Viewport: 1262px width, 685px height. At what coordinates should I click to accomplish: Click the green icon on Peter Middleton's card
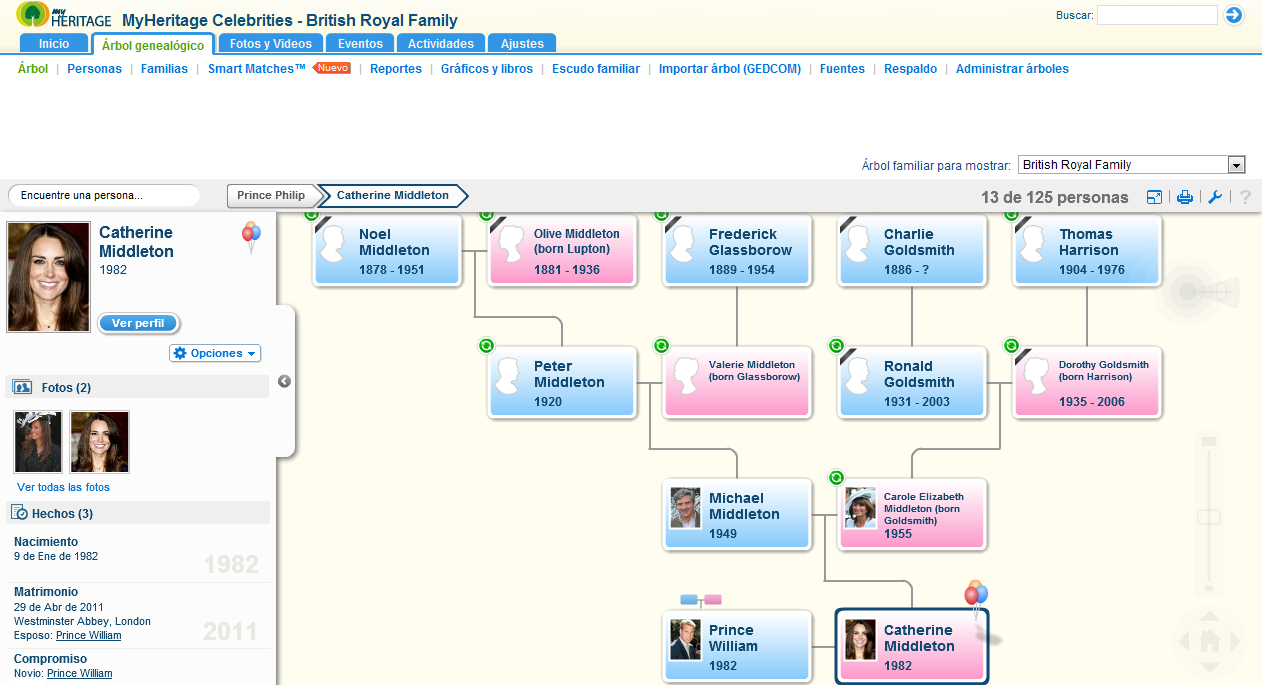pos(486,346)
